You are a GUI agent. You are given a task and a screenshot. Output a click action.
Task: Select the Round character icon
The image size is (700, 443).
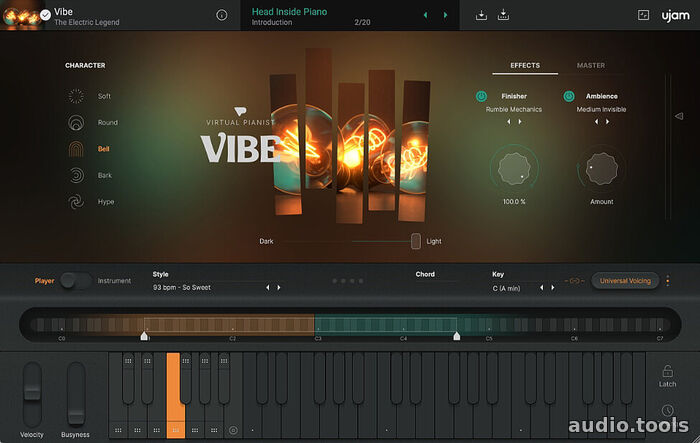(x=76, y=123)
